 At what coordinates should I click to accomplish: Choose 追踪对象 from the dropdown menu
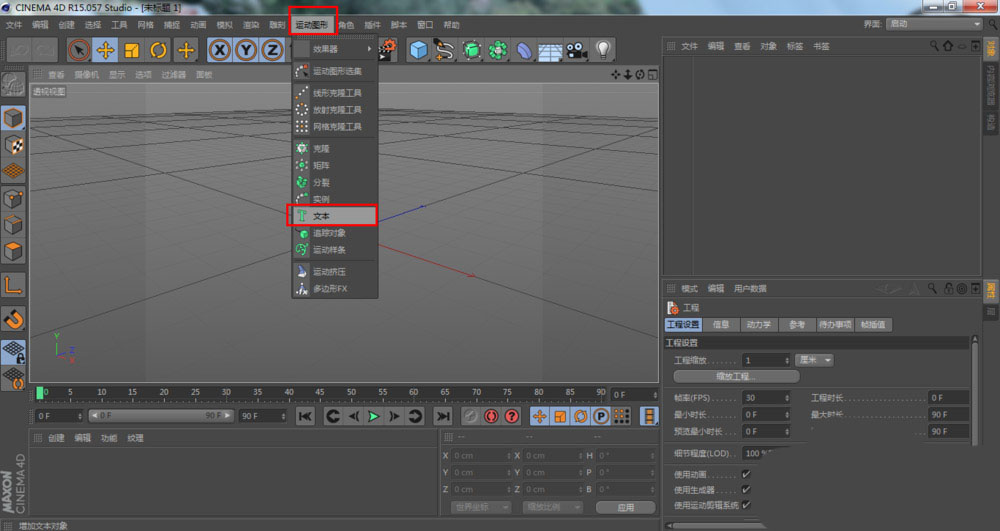click(334, 233)
